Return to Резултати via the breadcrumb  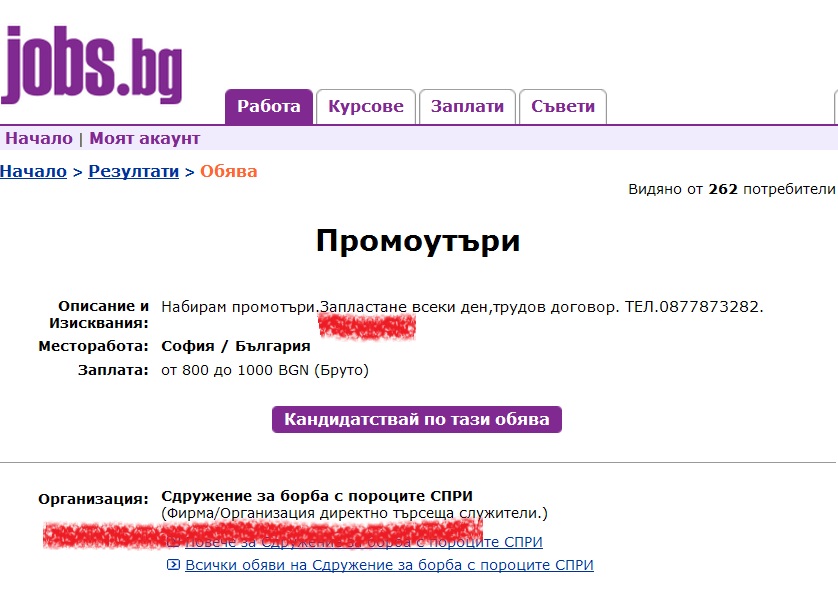click(133, 171)
